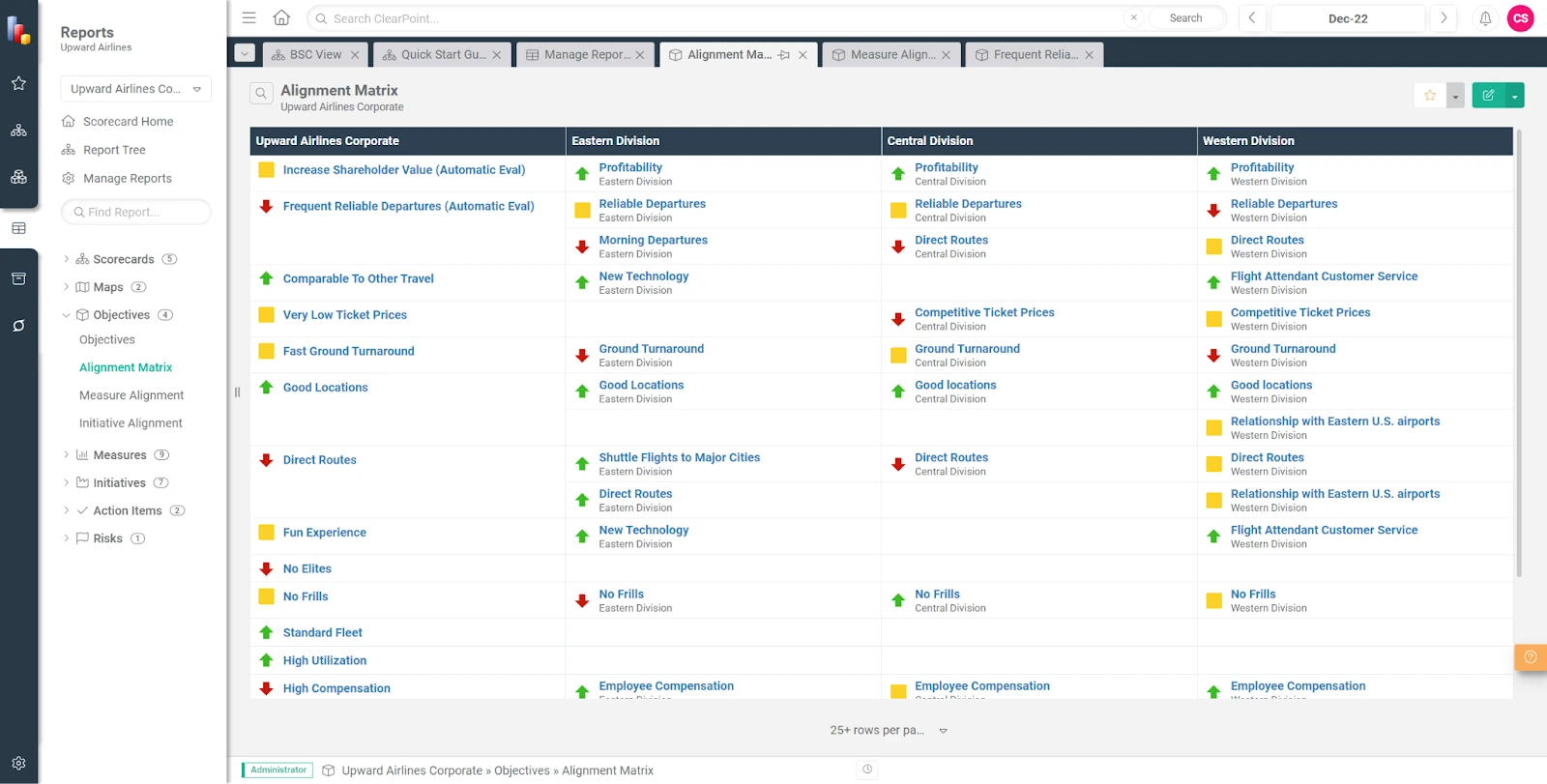Viewport: 1547px width, 784px height.
Task: Open Increase Shareholder Value objective link
Action: pyautogui.click(x=403, y=170)
